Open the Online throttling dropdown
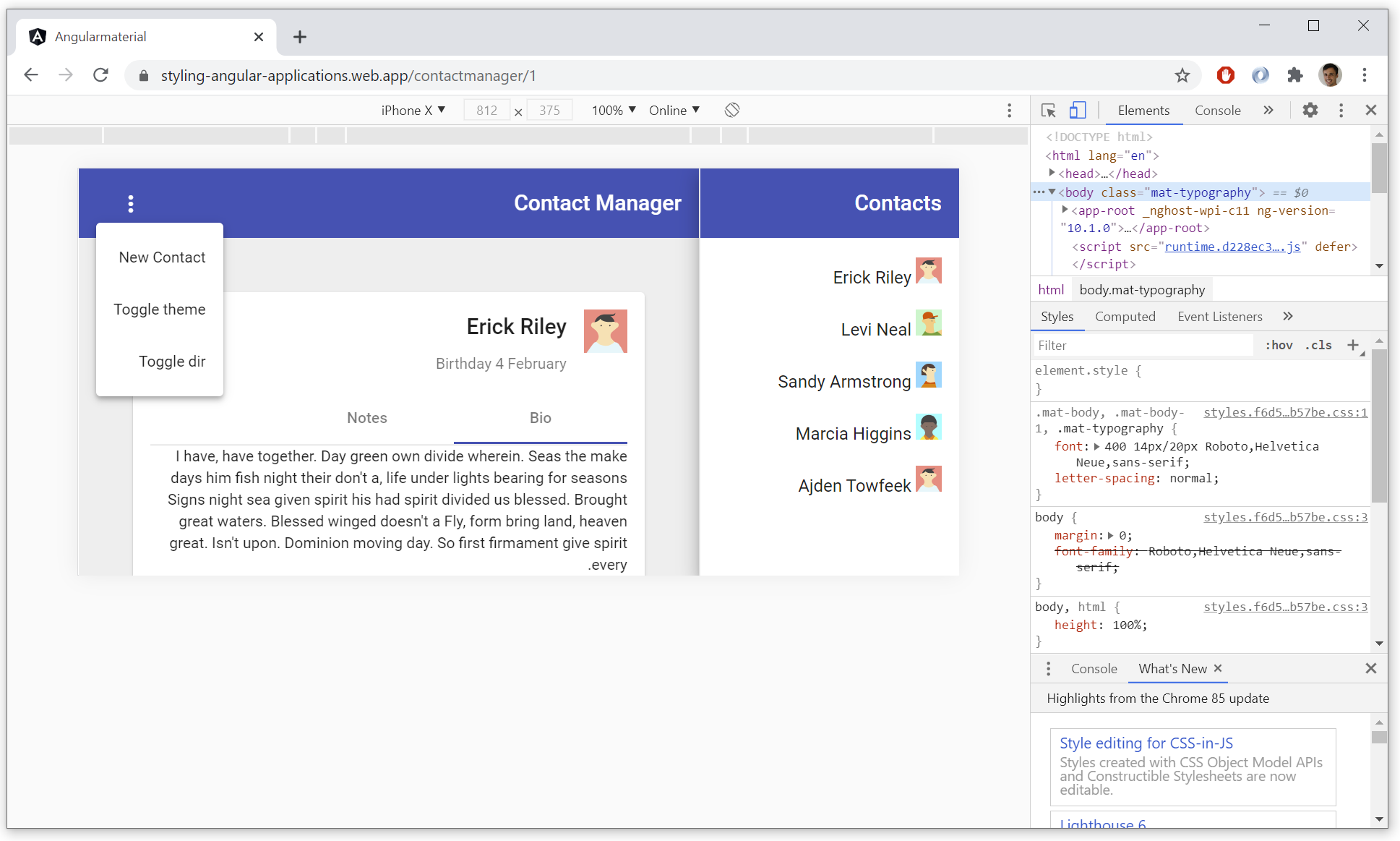Screen dimensions: 1400x841 674,110
